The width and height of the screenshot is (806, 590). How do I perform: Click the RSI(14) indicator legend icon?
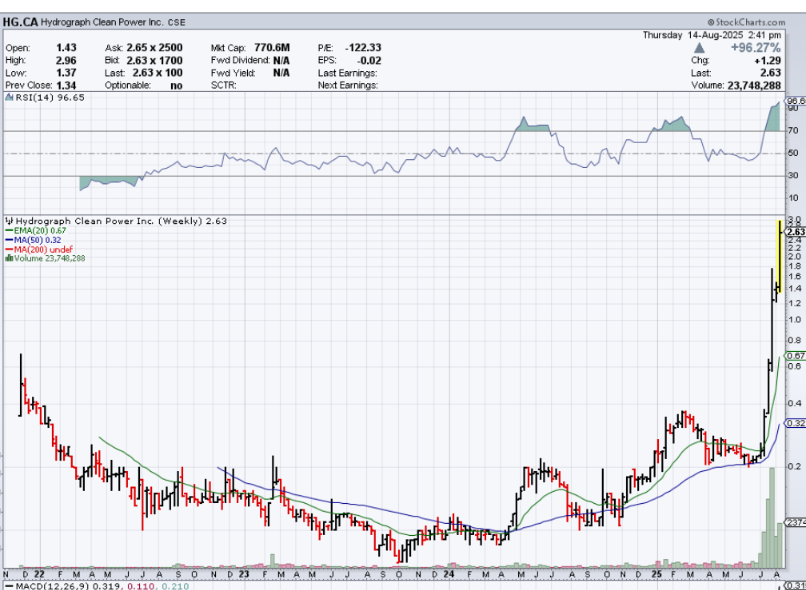point(8,98)
